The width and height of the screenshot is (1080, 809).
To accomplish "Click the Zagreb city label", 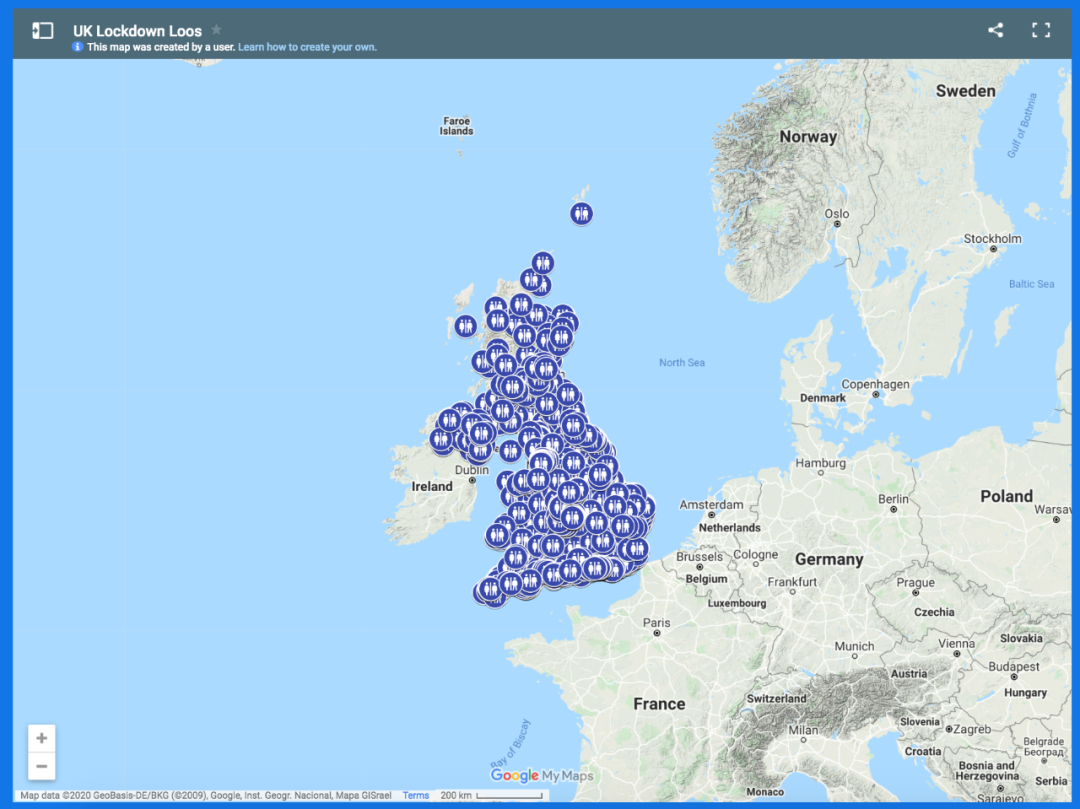I will click(973, 729).
